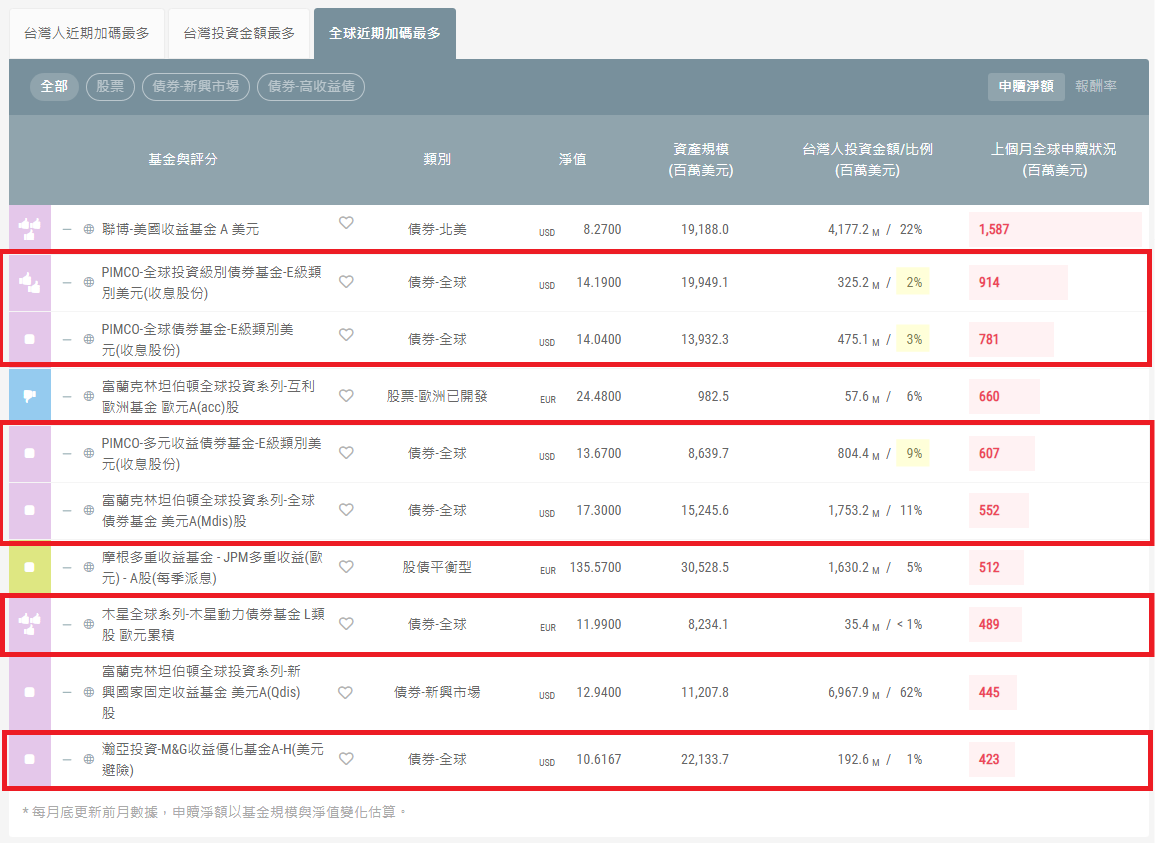Open the 台灣投資金額最多 tab
The width and height of the screenshot is (1155, 843).
(239, 32)
